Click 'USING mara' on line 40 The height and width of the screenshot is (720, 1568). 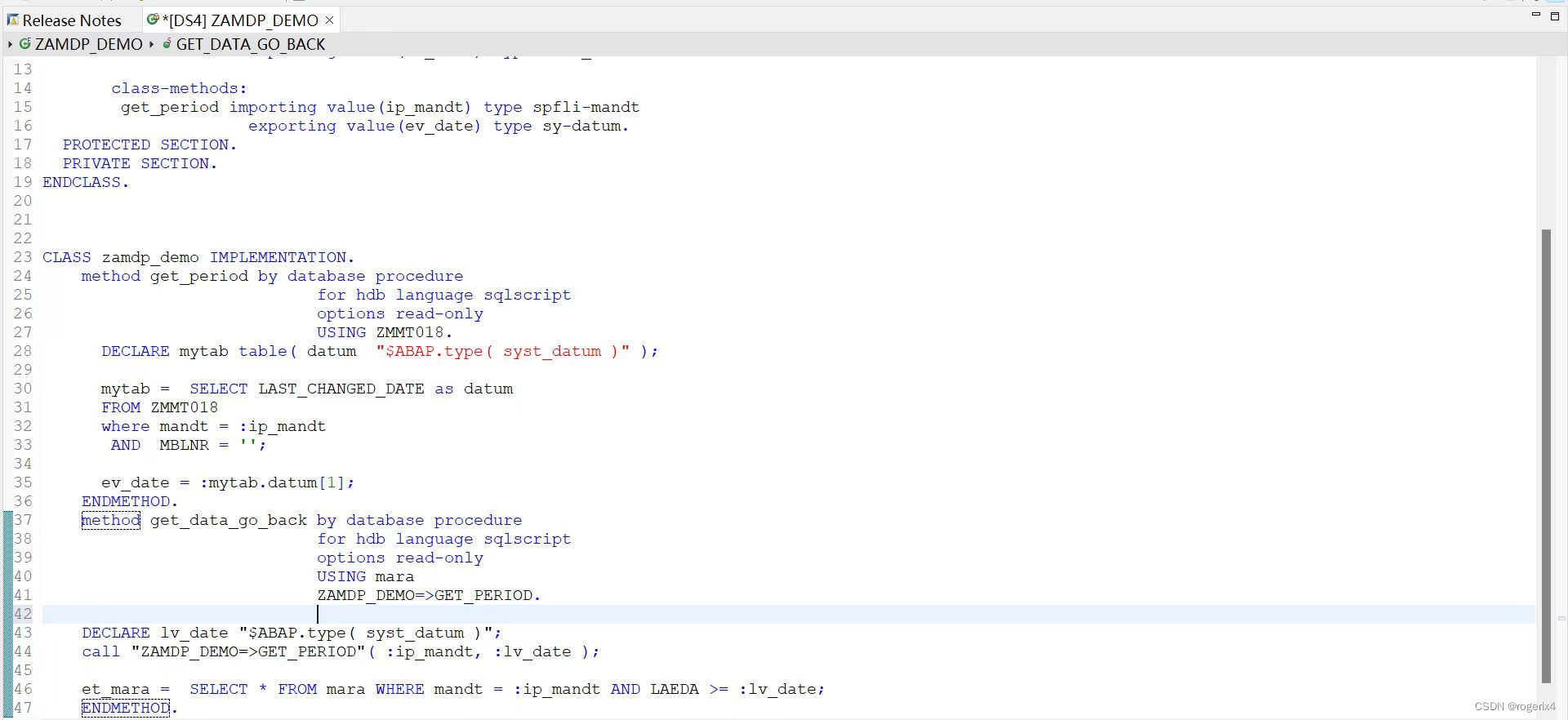365,576
